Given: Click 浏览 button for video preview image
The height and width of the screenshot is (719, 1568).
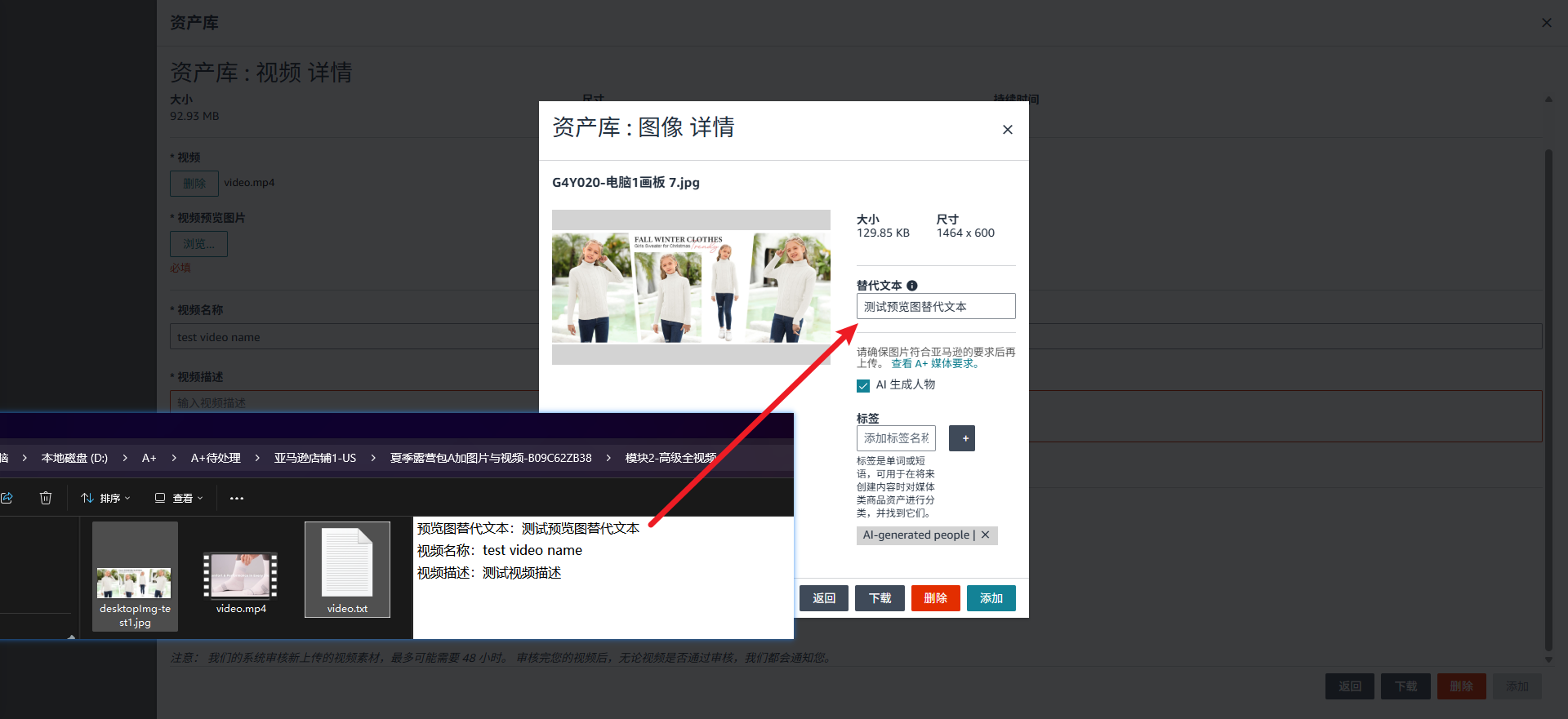Looking at the screenshot, I should pos(199,244).
